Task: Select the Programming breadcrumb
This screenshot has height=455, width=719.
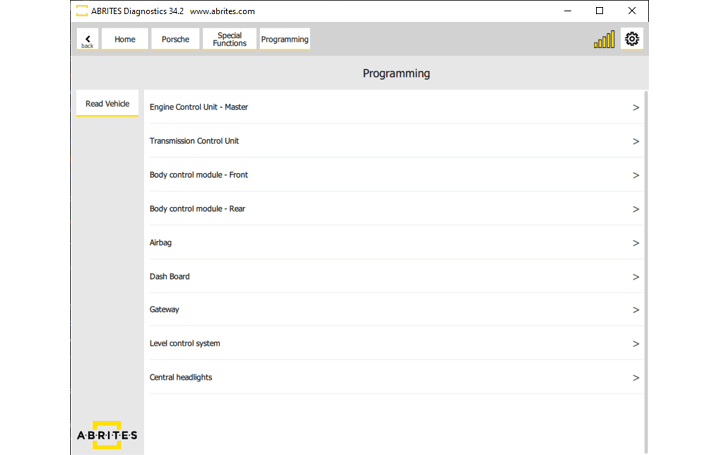Action: (x=285, y=39)
